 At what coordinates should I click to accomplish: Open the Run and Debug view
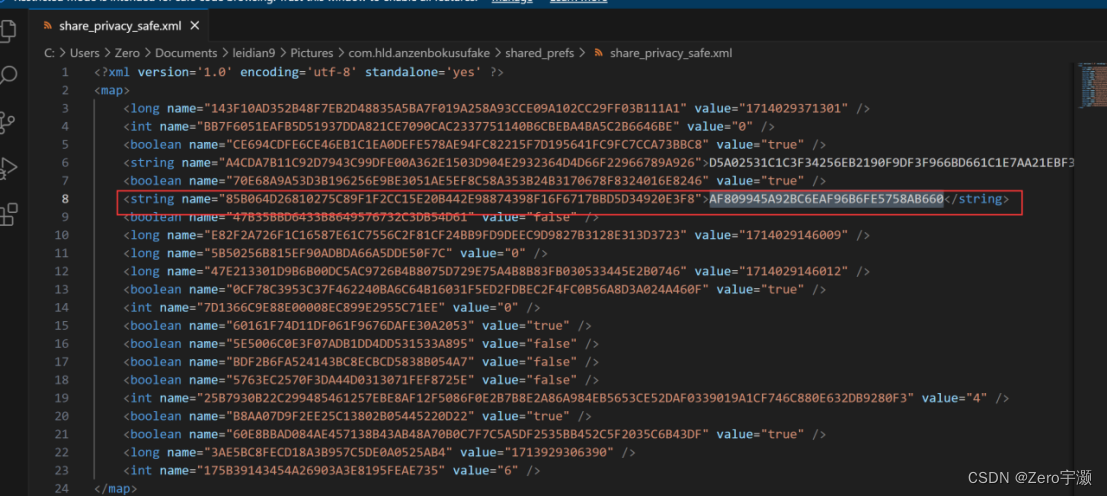coord(8,167)
